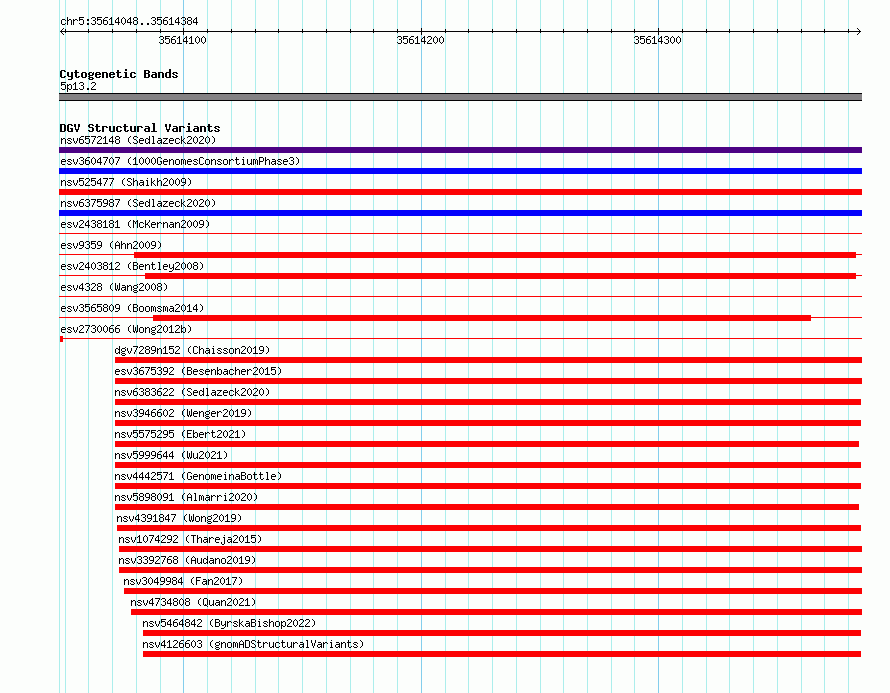Click the red bar for esv9359
This screenshot has height=693, width=890.
[495, 255]
